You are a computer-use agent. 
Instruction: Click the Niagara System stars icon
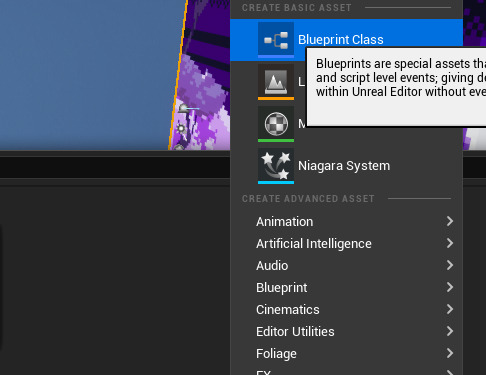(276, 166)
